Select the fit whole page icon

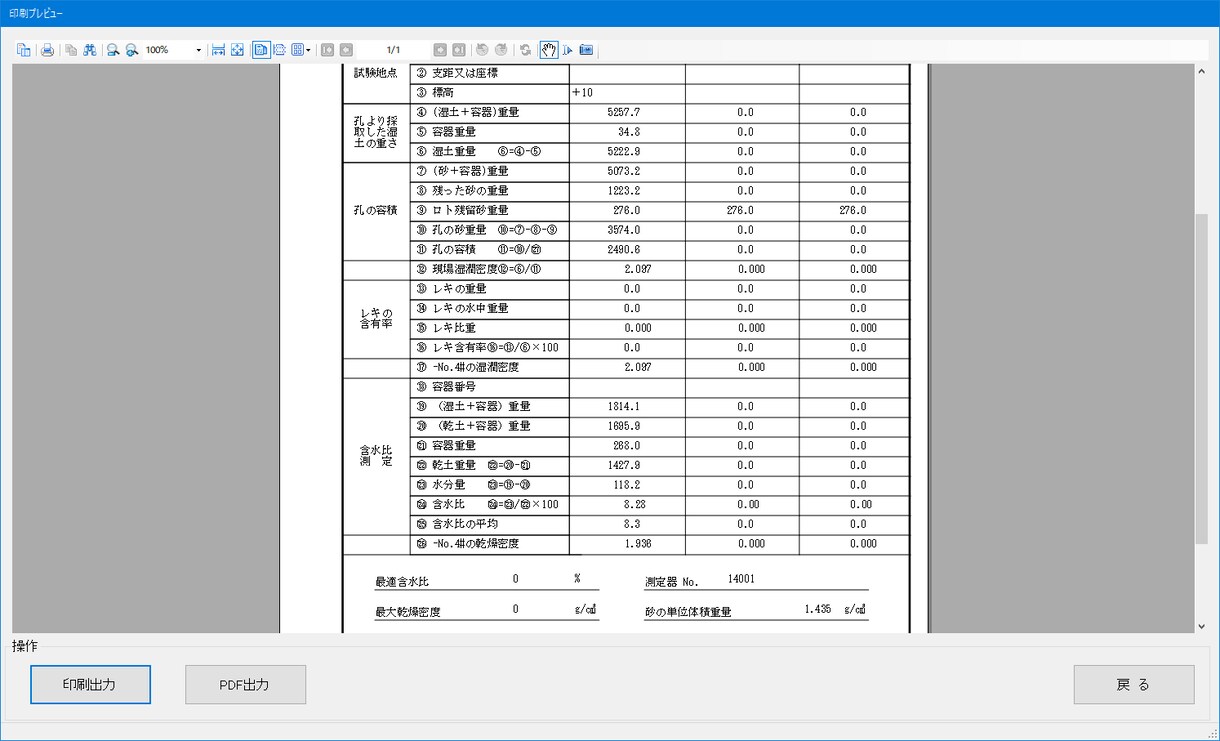pos(237,50)
